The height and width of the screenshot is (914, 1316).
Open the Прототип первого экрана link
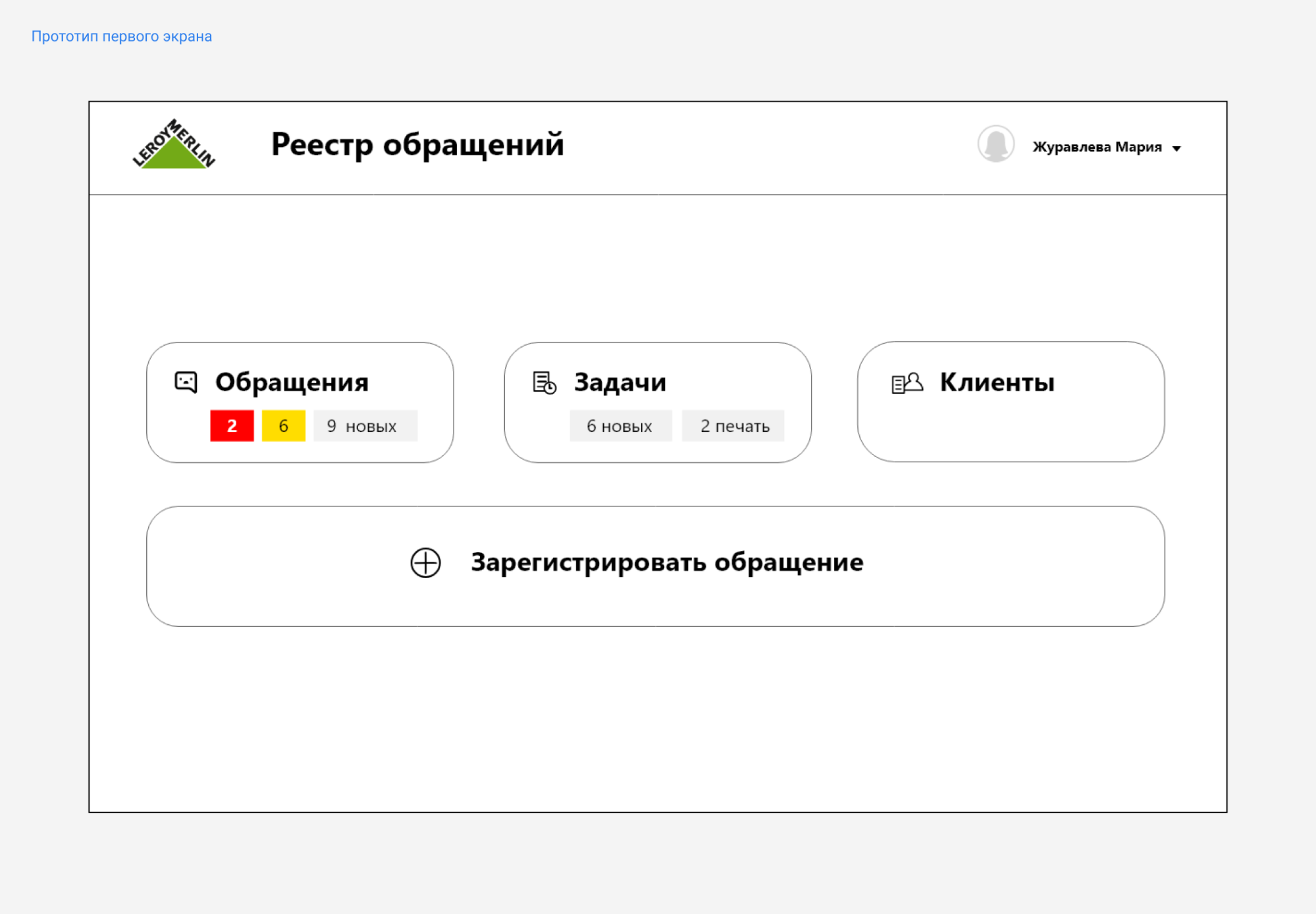coord(121,36)
